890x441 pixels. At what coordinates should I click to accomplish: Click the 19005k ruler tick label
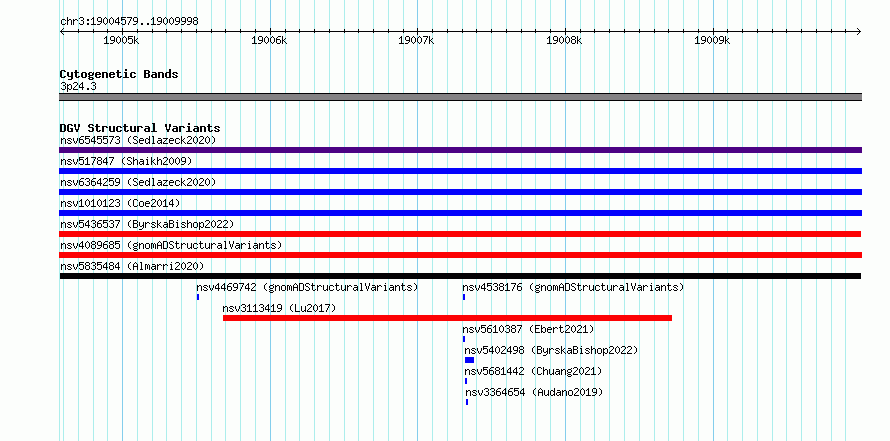pos(121,40)
